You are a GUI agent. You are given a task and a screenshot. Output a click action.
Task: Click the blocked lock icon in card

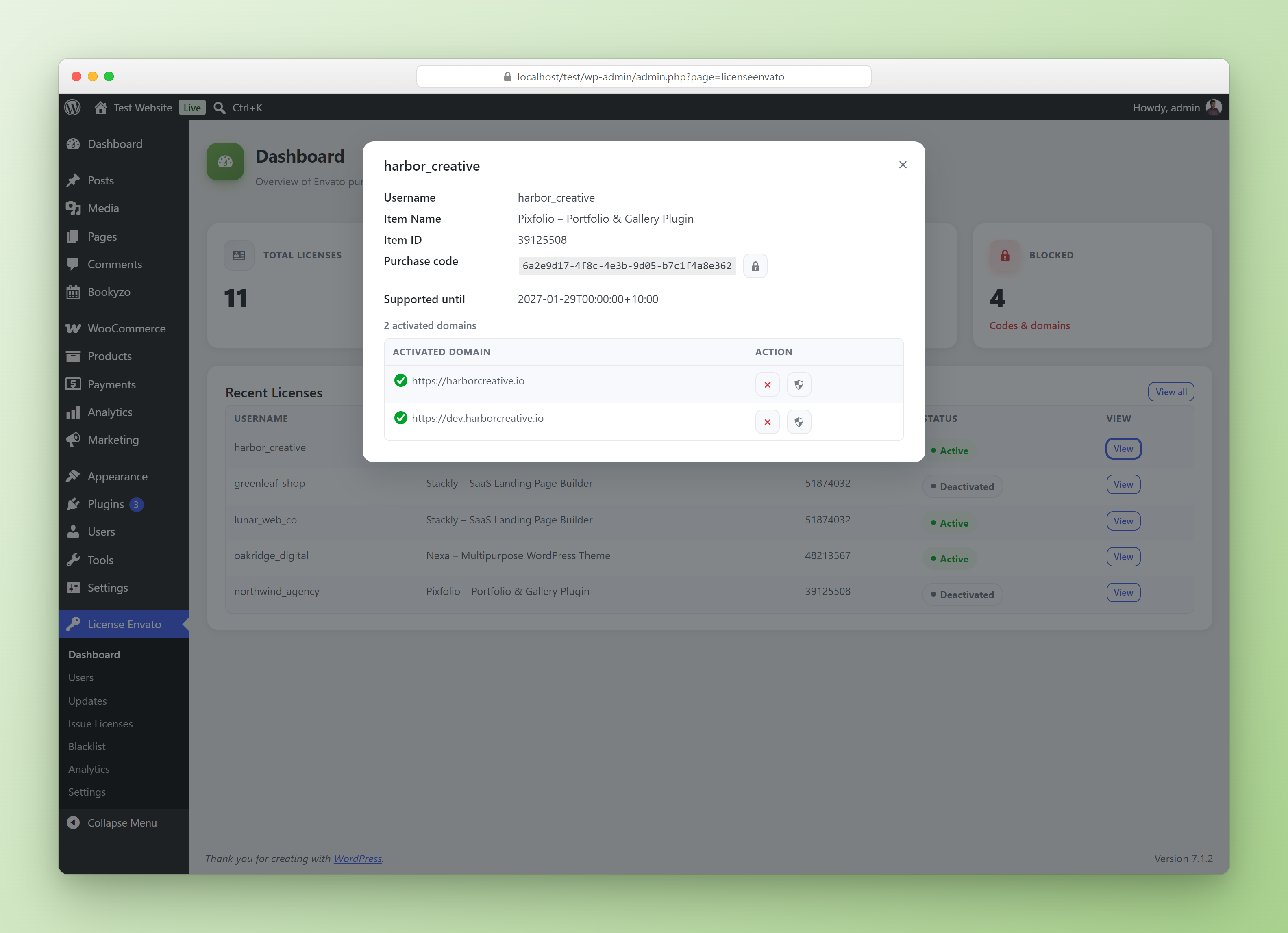1005,255
